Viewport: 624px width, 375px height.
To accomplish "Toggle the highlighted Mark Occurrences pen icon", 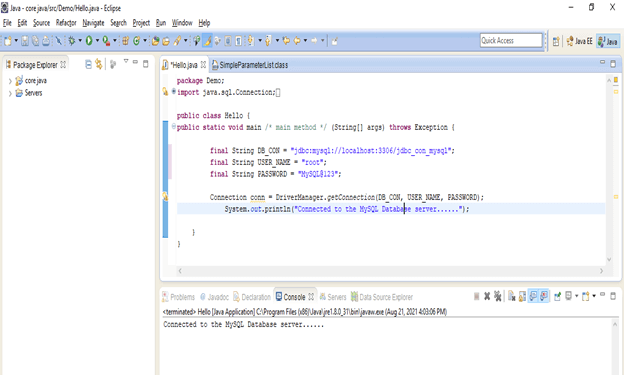I will click(207, 41).
